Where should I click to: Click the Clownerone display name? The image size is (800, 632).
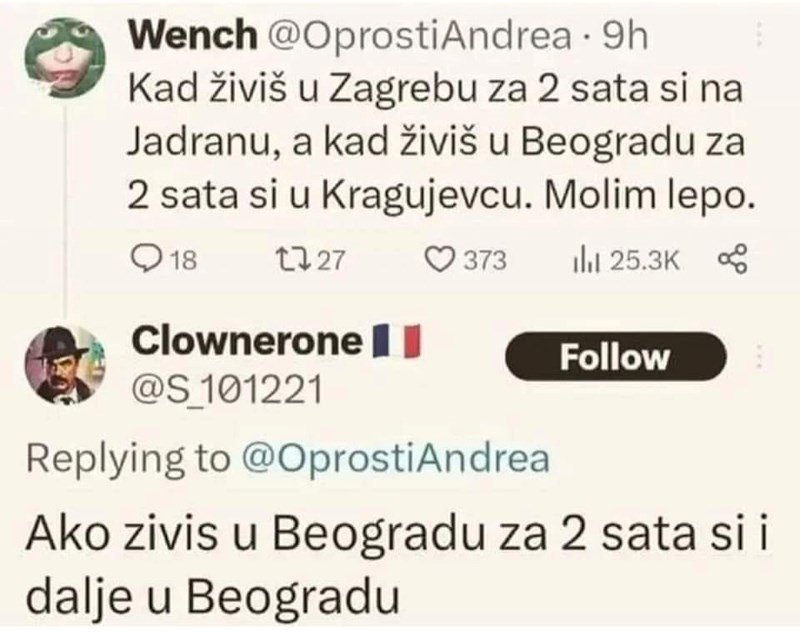[x=246, y=341]
